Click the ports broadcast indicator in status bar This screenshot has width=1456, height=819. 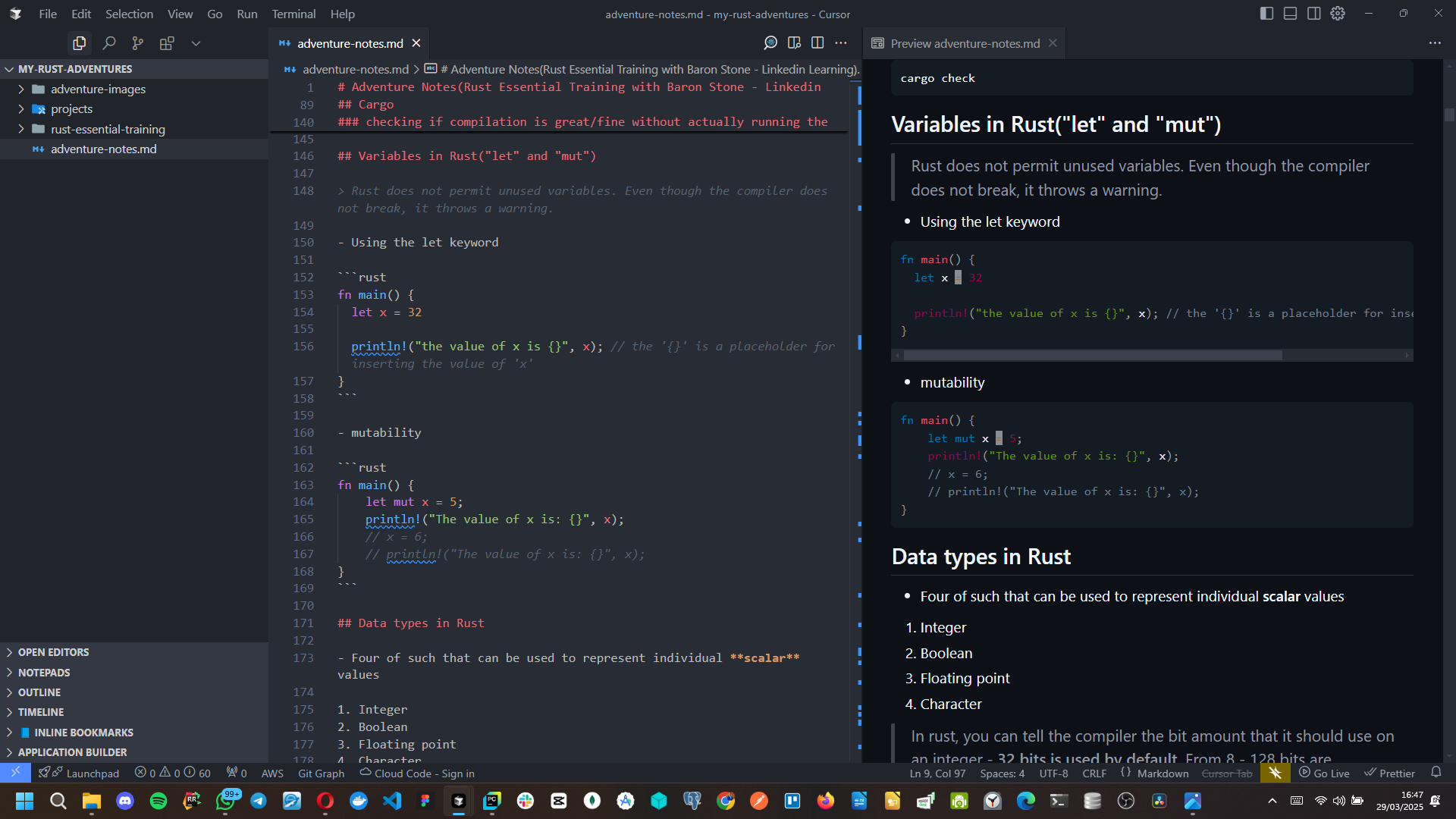[x=237, y=773]
